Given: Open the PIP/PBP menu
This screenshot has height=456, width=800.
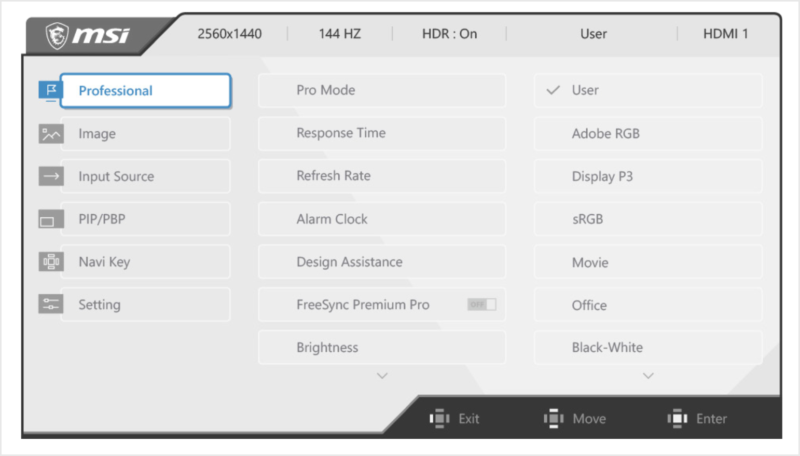Looking at the screenshot, I should tap(145, 219).
